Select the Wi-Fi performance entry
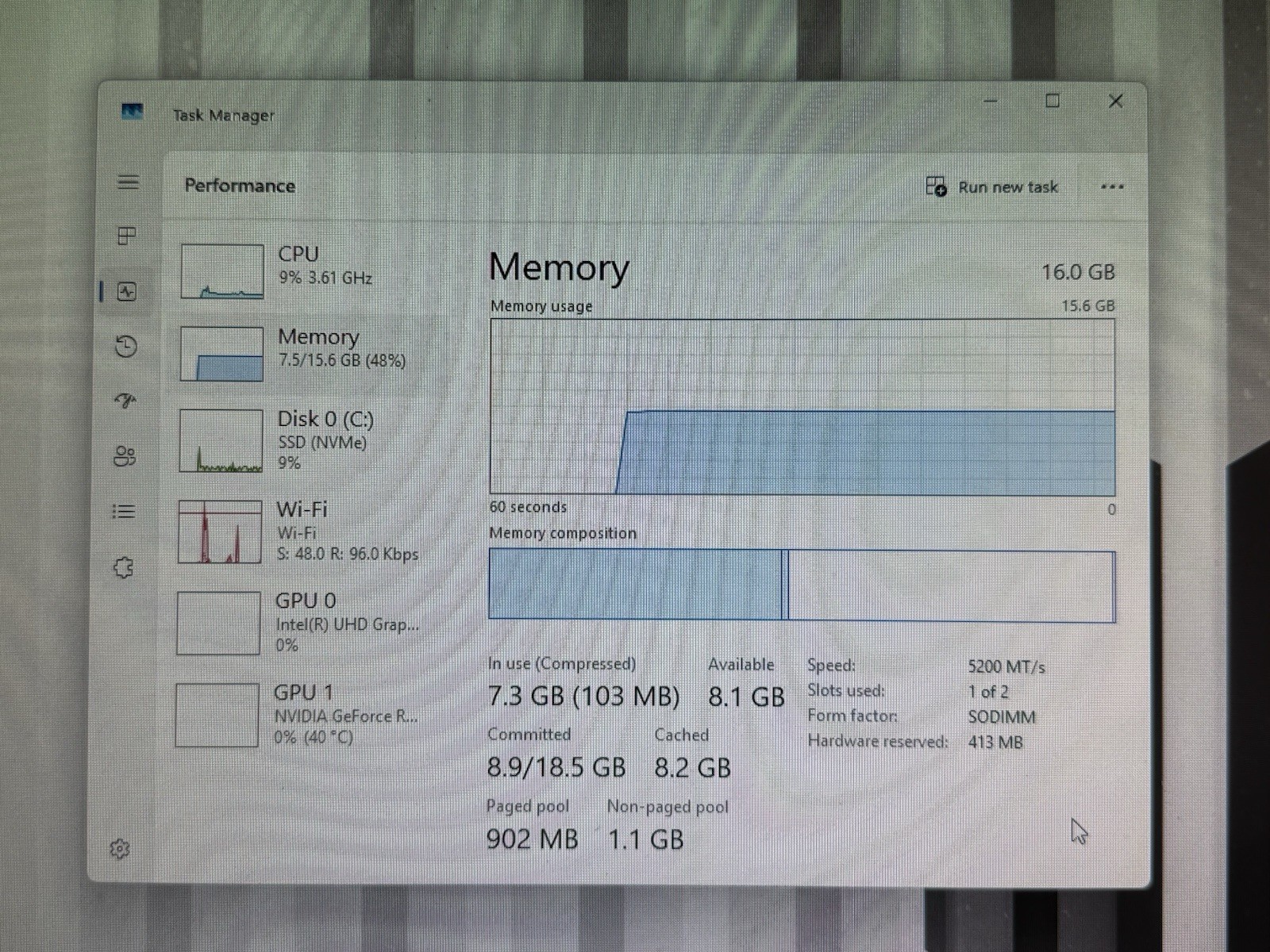The width and height of the screenshot is (1270, 952). click(310, 532)
